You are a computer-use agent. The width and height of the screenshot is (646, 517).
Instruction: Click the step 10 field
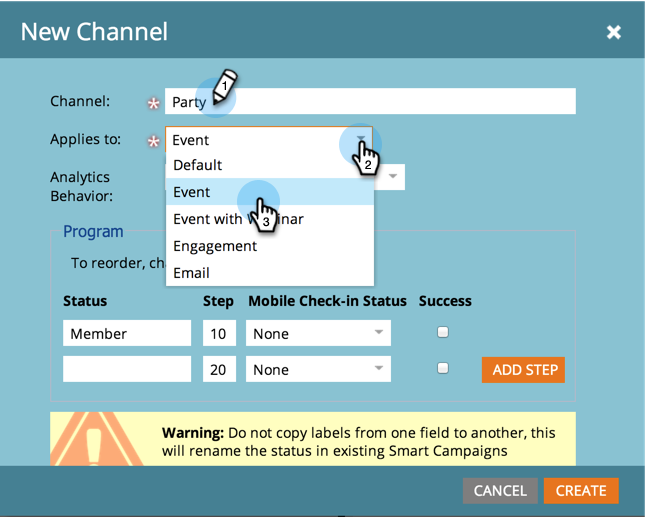pos(219,333)
